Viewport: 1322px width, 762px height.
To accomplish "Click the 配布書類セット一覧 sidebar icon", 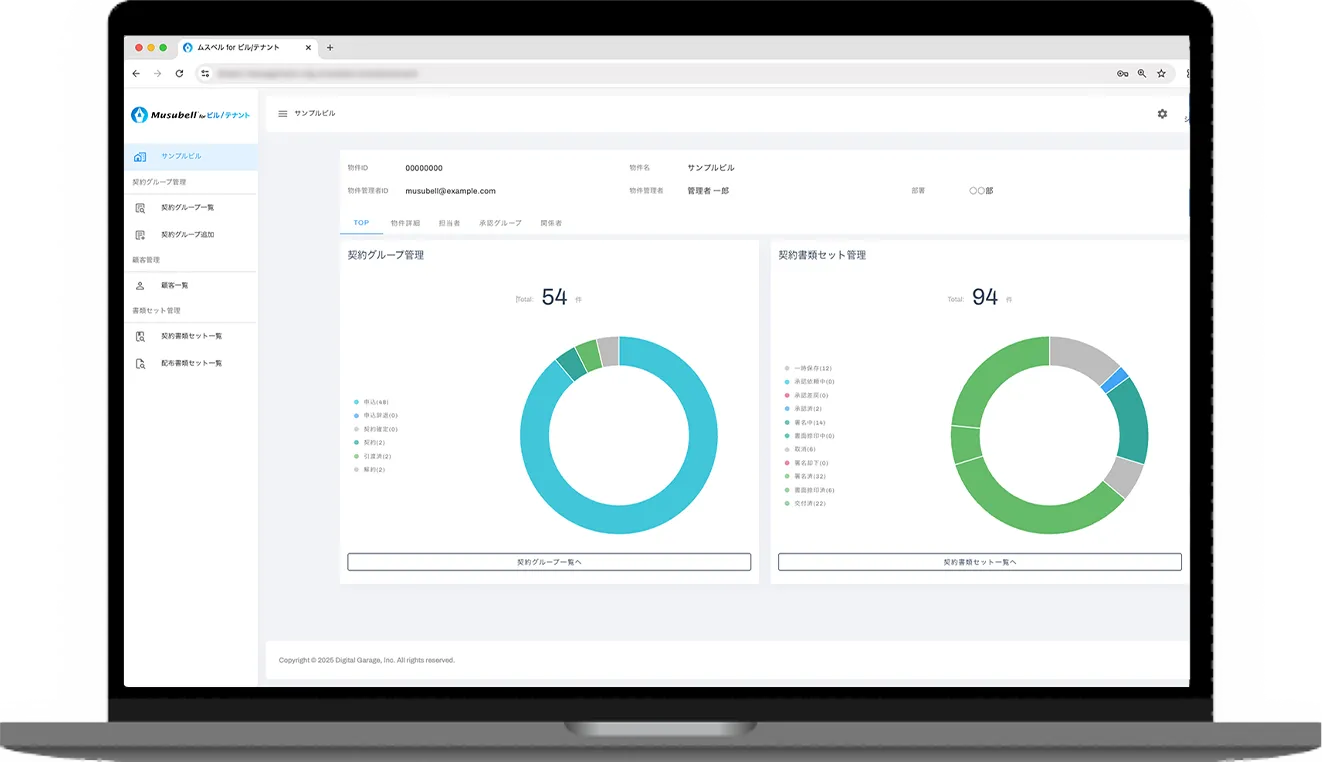I will coord(140,364).
